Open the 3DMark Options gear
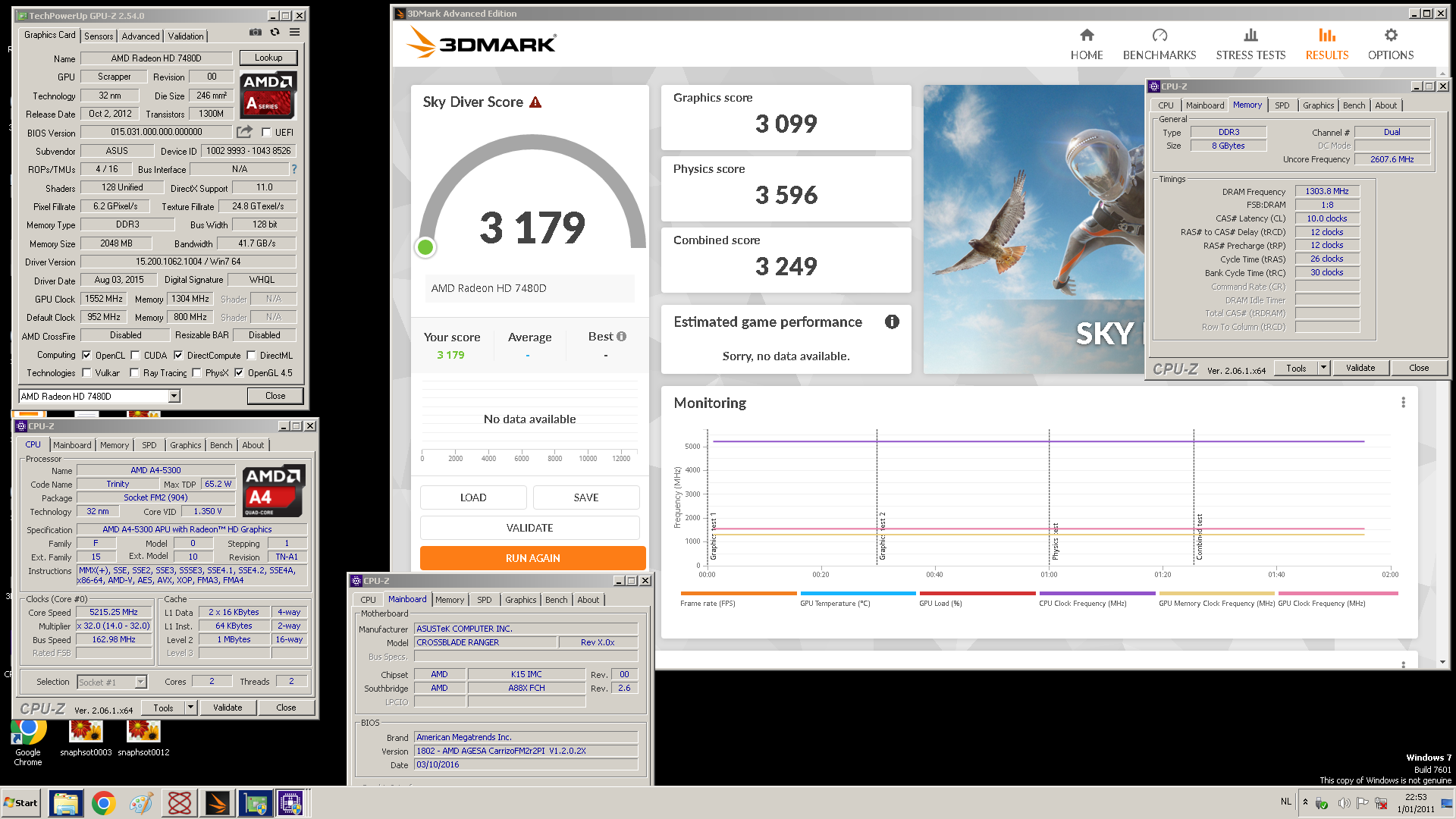 coord(1391,45)
